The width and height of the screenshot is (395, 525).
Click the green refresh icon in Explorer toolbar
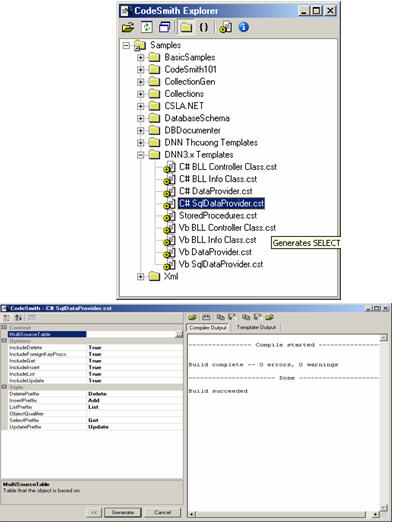pos(146,27)
